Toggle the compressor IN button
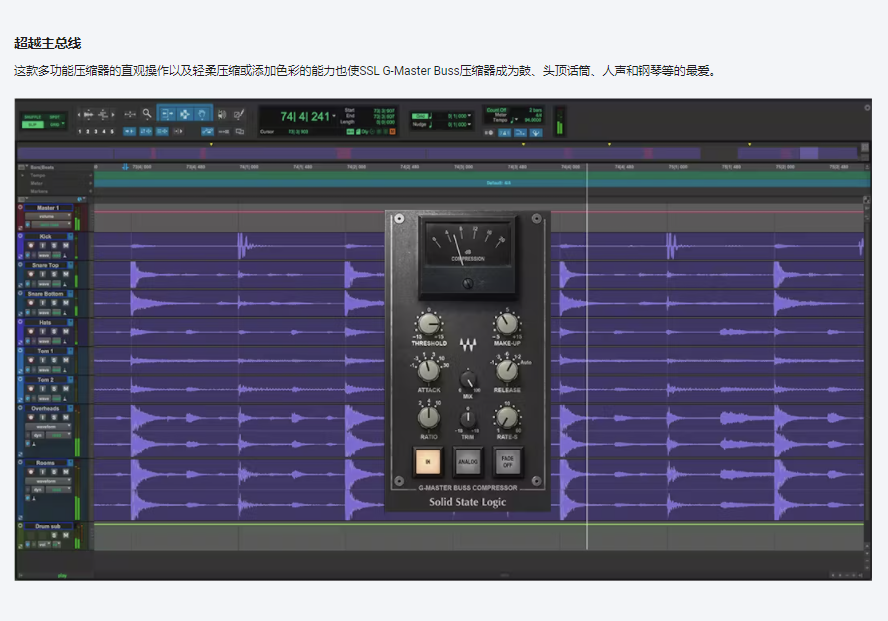 pos(428,461)
